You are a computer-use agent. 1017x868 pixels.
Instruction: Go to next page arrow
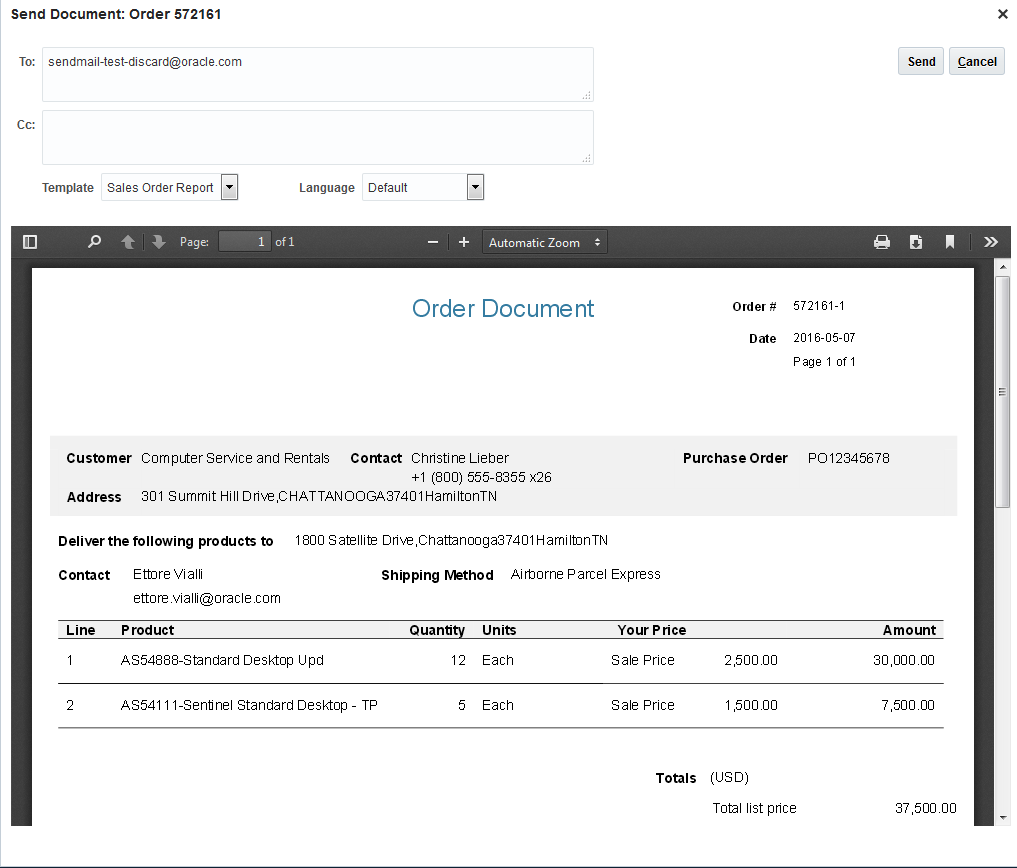158,242
